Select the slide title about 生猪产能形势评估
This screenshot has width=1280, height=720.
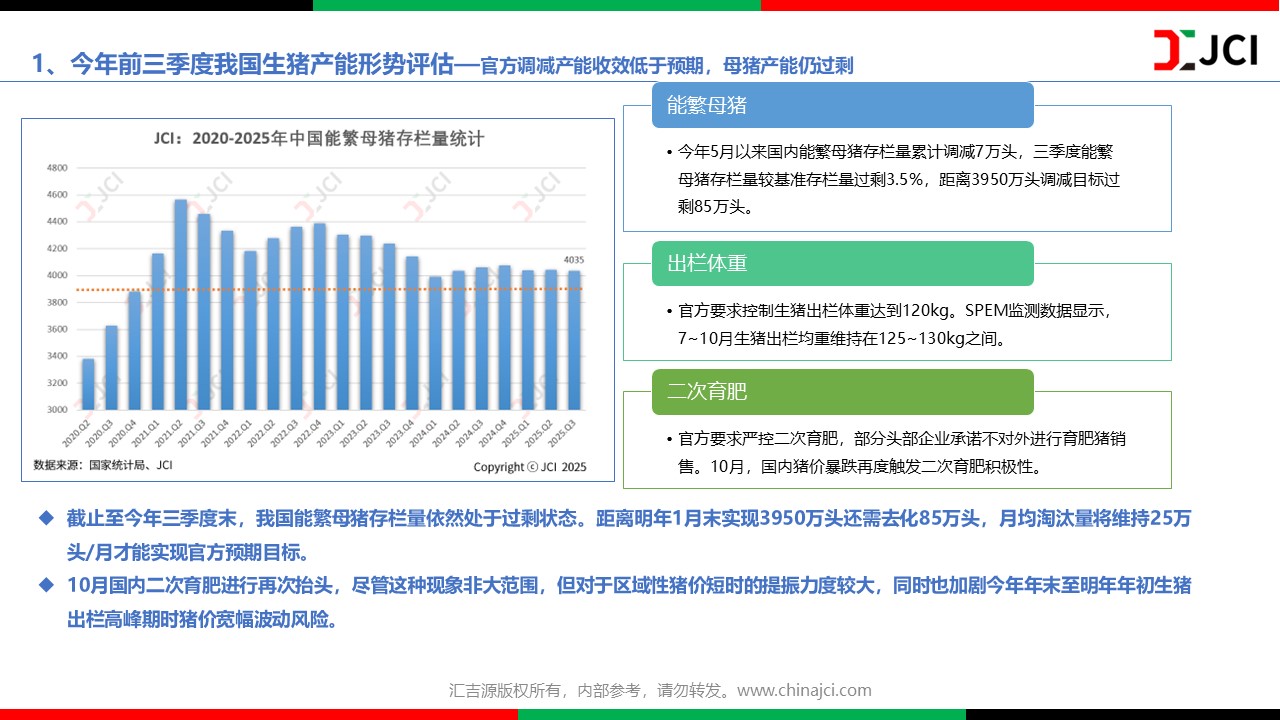pyautogui.click(x=442, y=65)
